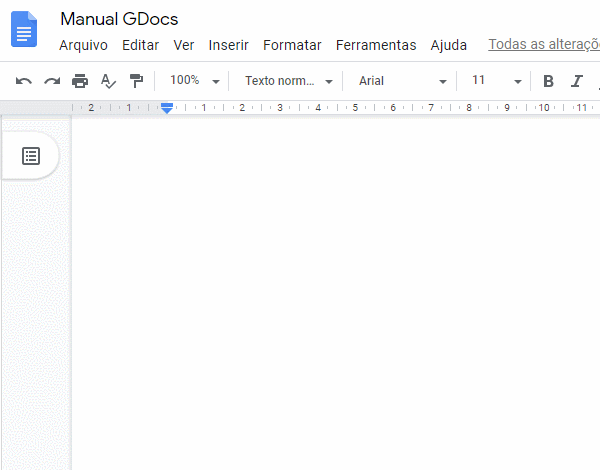
Task: Open the Ver menu
Action: (184, 45)
